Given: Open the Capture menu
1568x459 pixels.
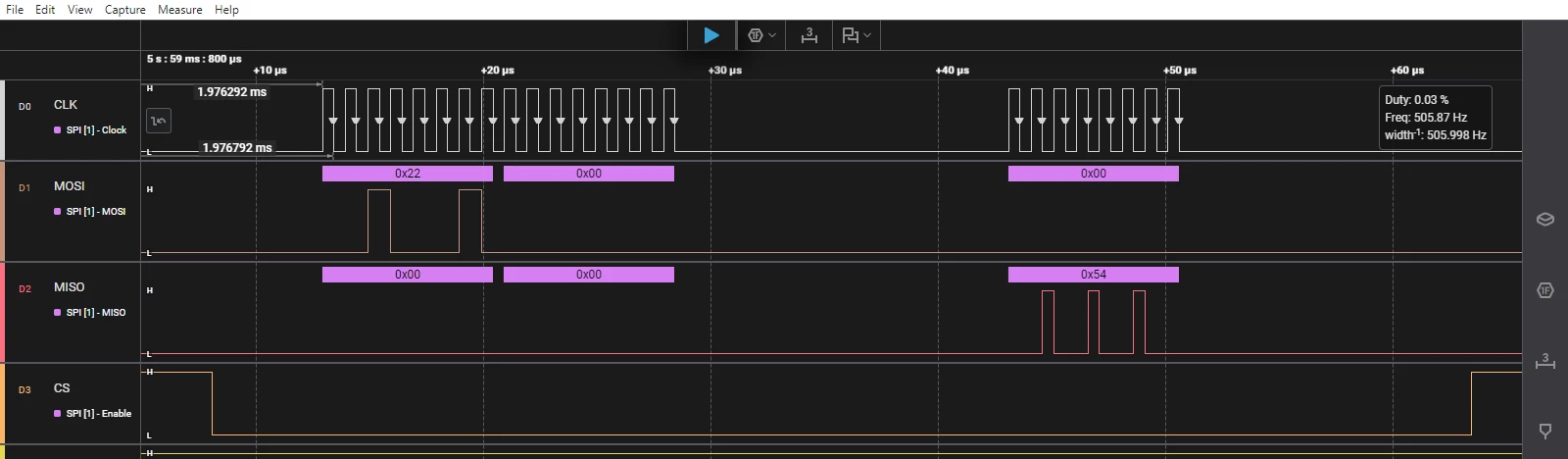Looking at the screenshot, I should (125, 10).
